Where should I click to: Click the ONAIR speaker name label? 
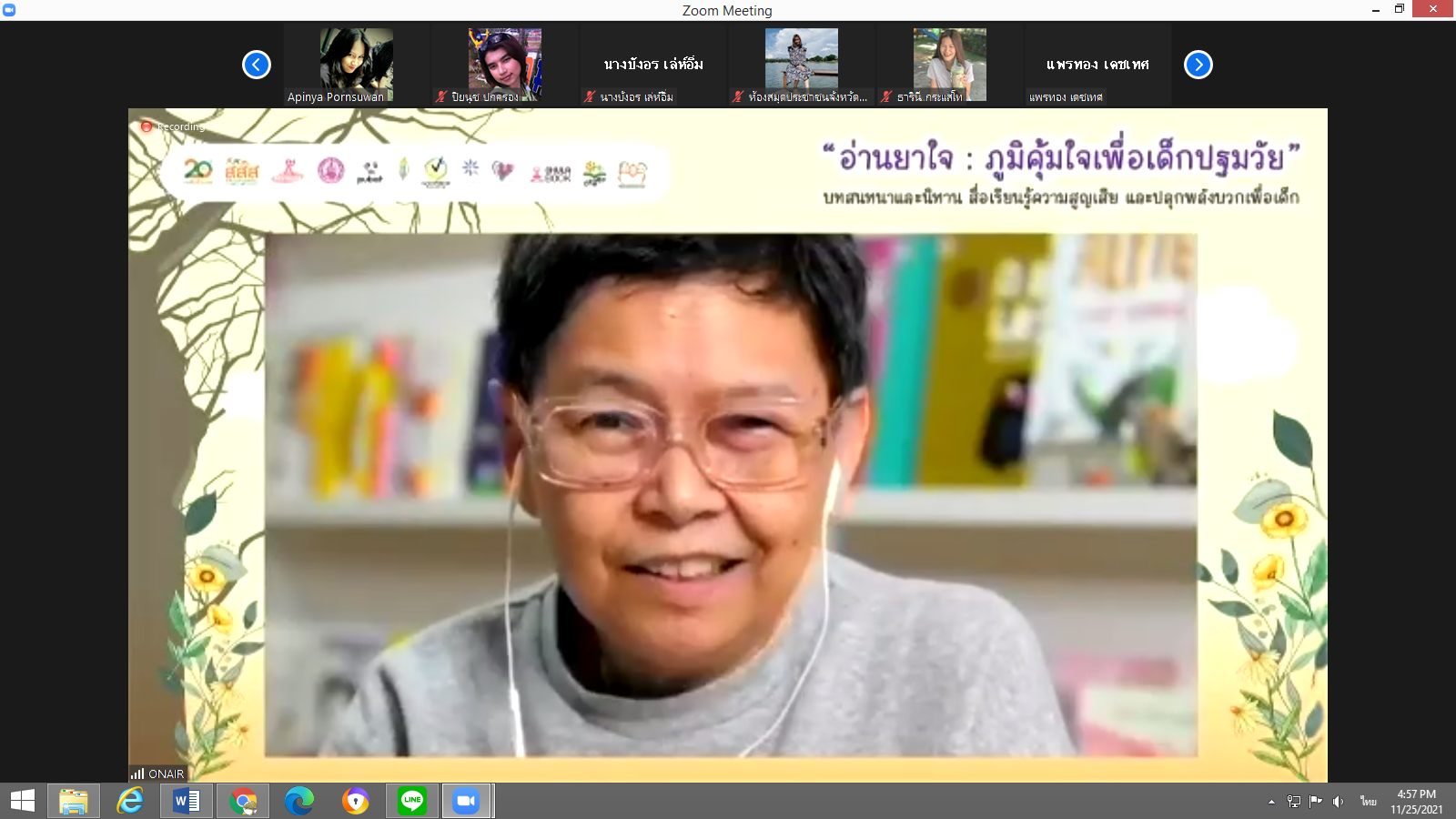[158, 773]
